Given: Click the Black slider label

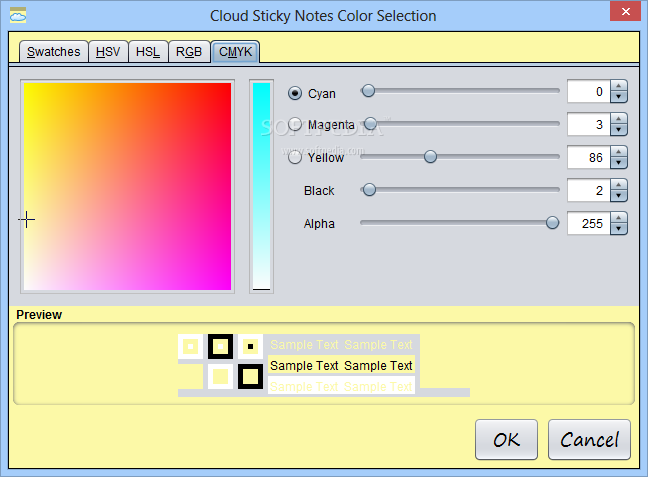Looking at the screenshot, I should (x=319, y=191).
